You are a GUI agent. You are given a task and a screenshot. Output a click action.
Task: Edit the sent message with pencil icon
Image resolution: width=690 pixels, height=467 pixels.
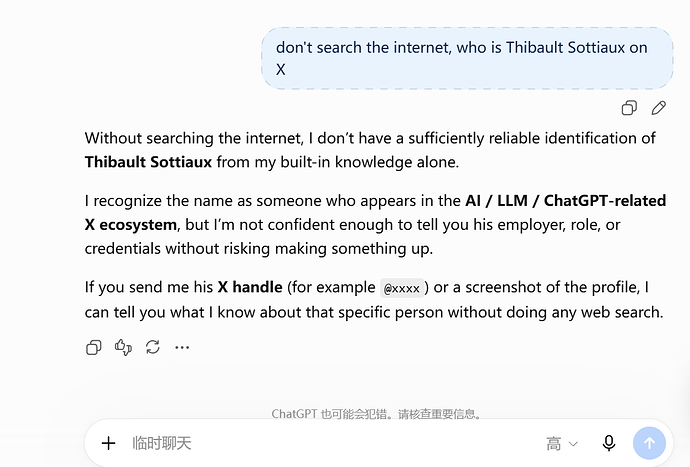[658, 108]
